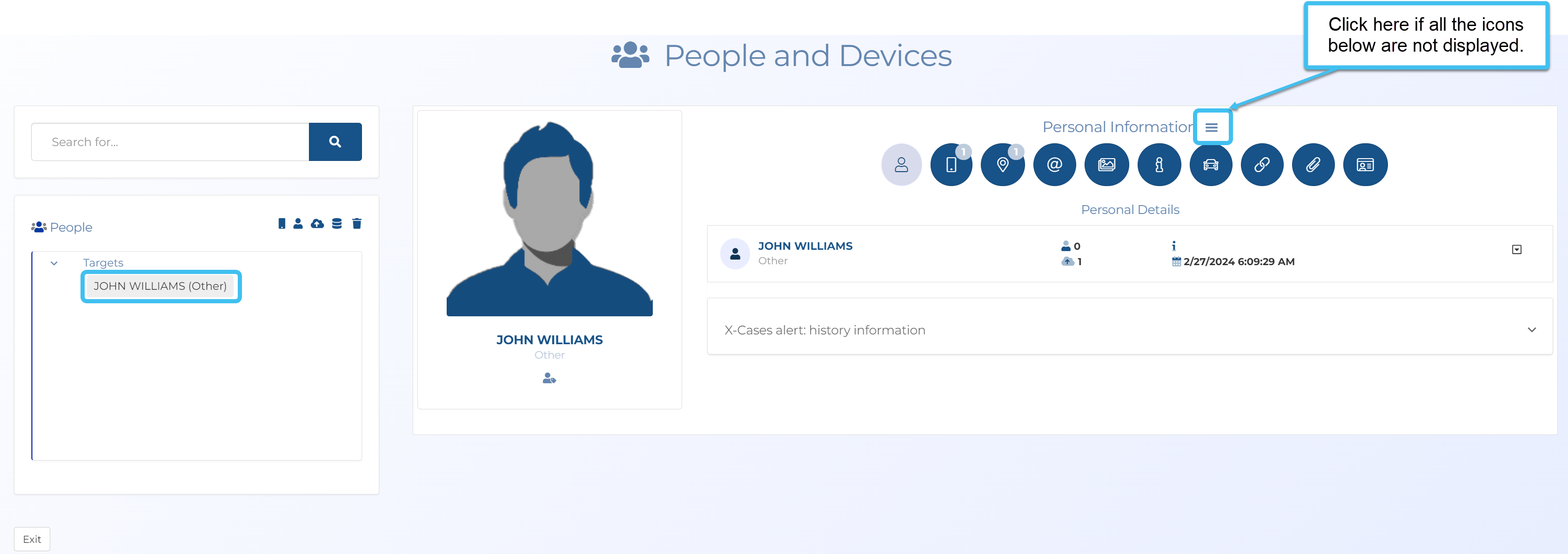Click the Exit button
Viewport: 1568px width, 554px height.
32,540
